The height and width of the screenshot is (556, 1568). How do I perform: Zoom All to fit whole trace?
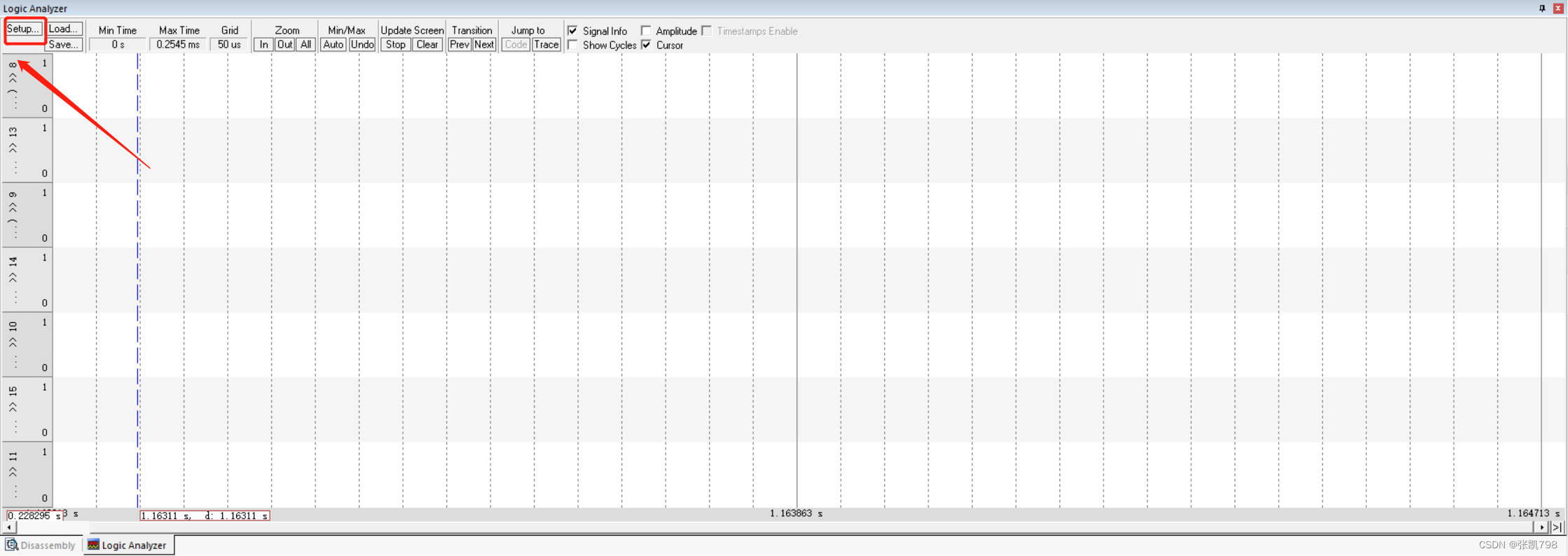(x=305, y=45)
